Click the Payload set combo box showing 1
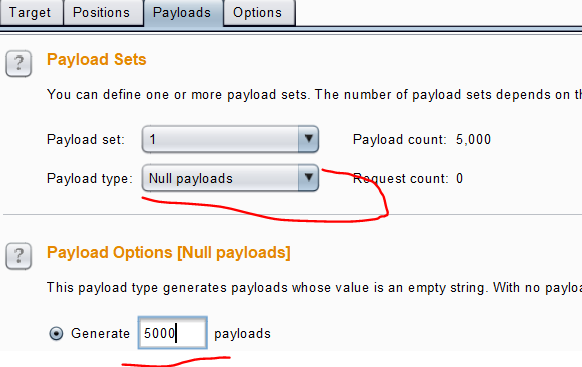Viewport: 582px width, 367px height. click(230, 139)
